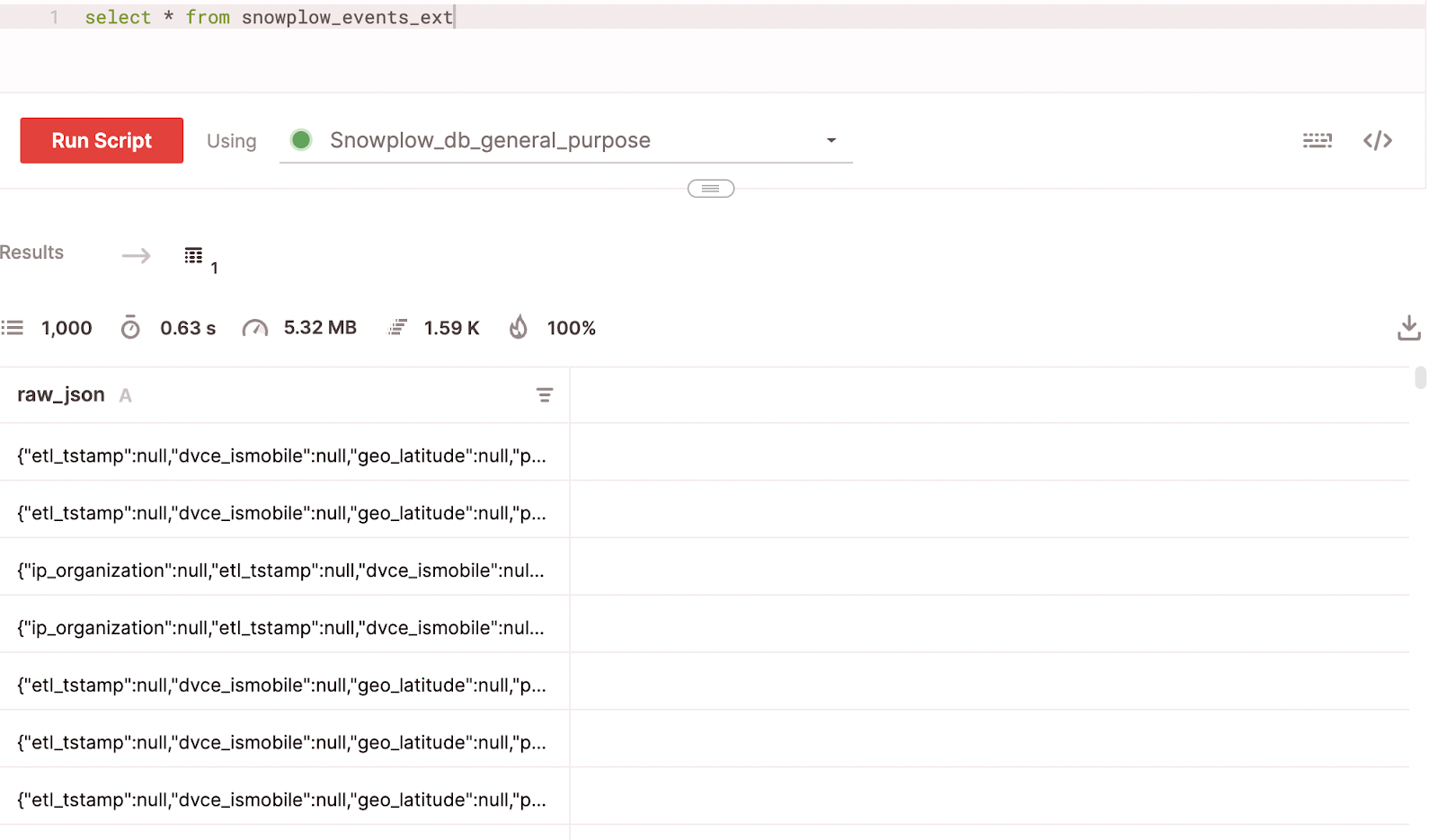
Task: Click the Using label
Action: coord(231,140)
